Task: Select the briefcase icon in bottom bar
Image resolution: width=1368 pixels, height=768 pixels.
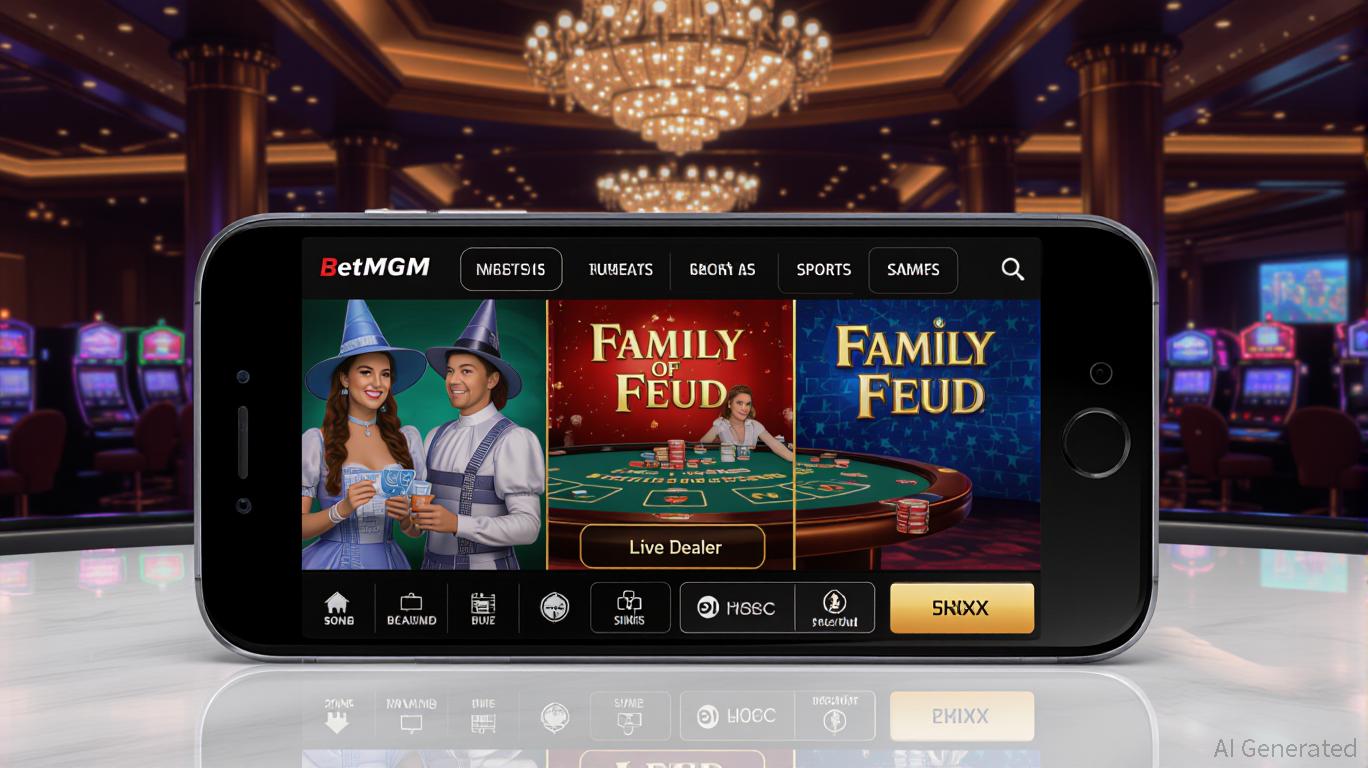Action: pyautogui.click(x=411, y=602)
